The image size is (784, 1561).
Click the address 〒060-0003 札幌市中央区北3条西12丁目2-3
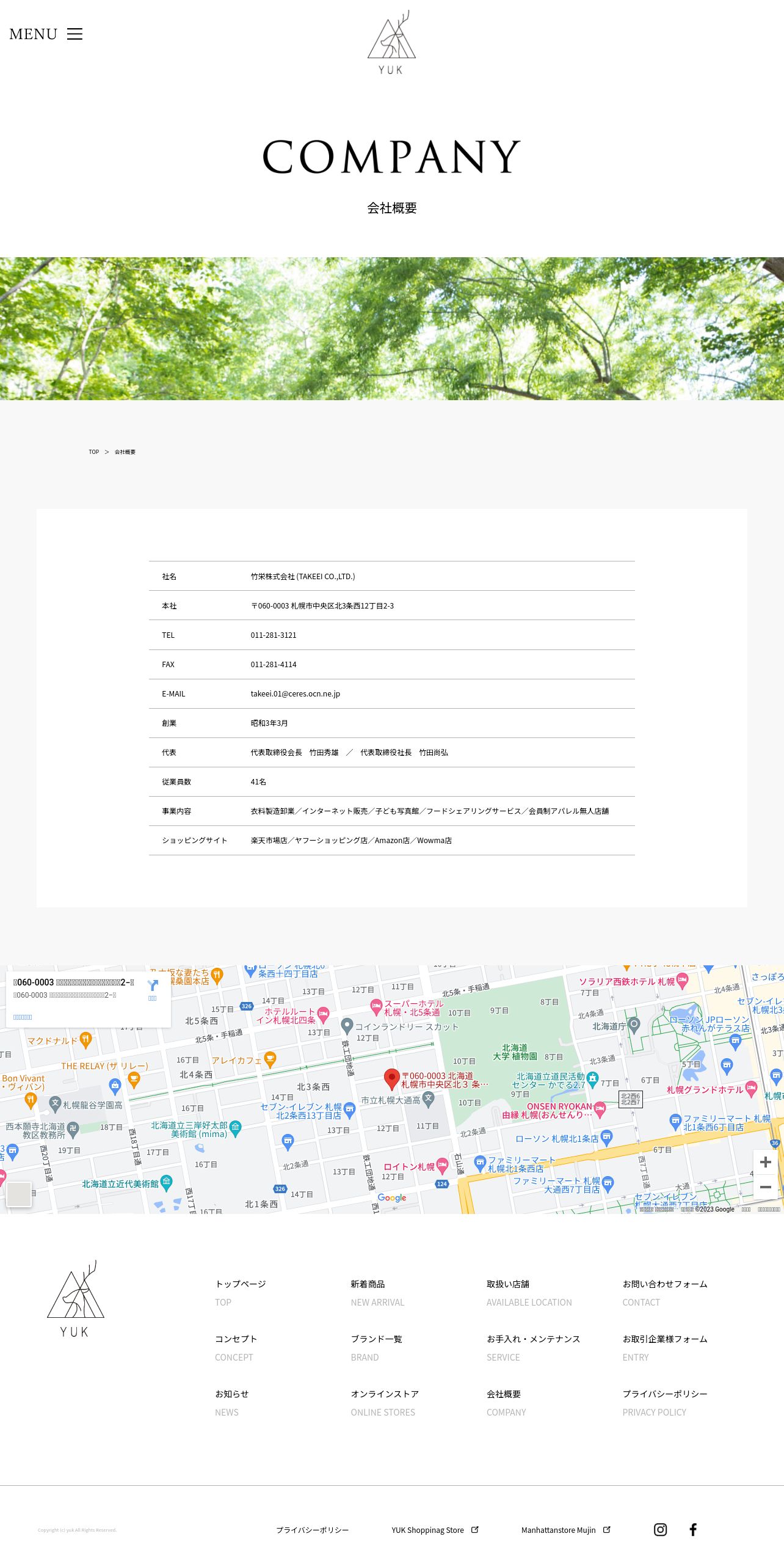coord(322,605)
